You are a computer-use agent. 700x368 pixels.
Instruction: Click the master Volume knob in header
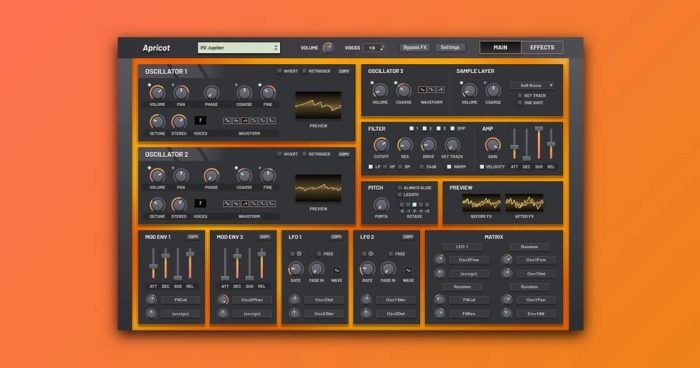pos(328,47)
